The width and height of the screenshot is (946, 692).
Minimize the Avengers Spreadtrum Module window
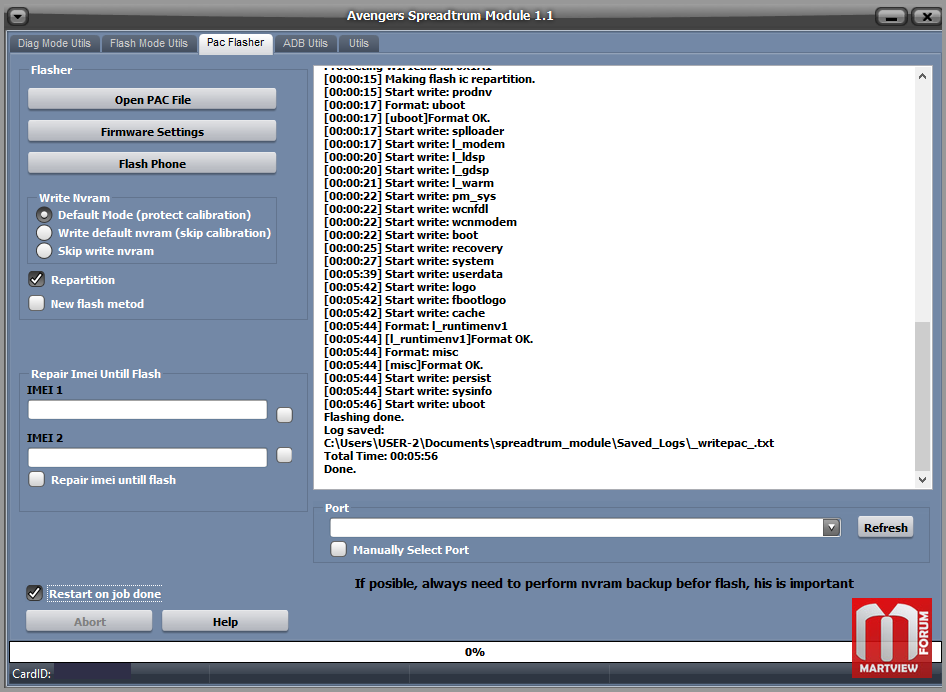(x=891, y=17)
